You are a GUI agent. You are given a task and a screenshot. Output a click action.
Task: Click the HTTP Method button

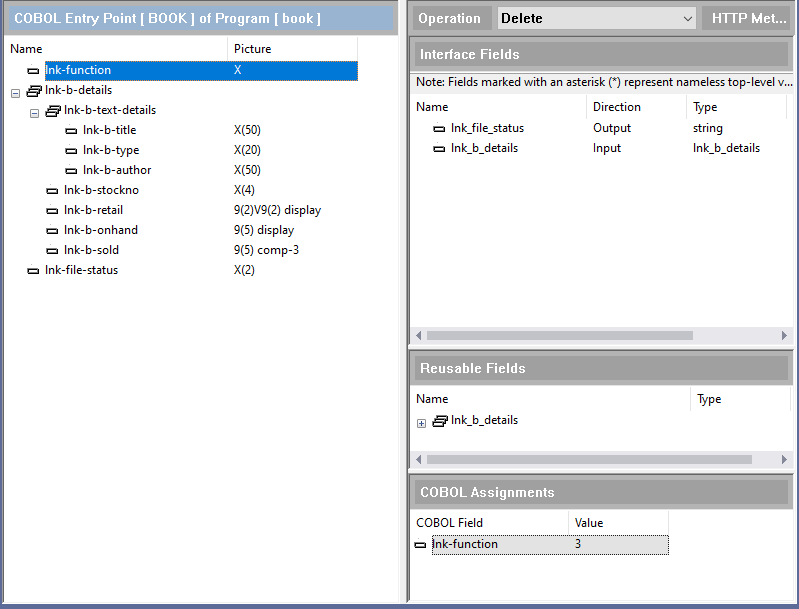coord(748,19)
